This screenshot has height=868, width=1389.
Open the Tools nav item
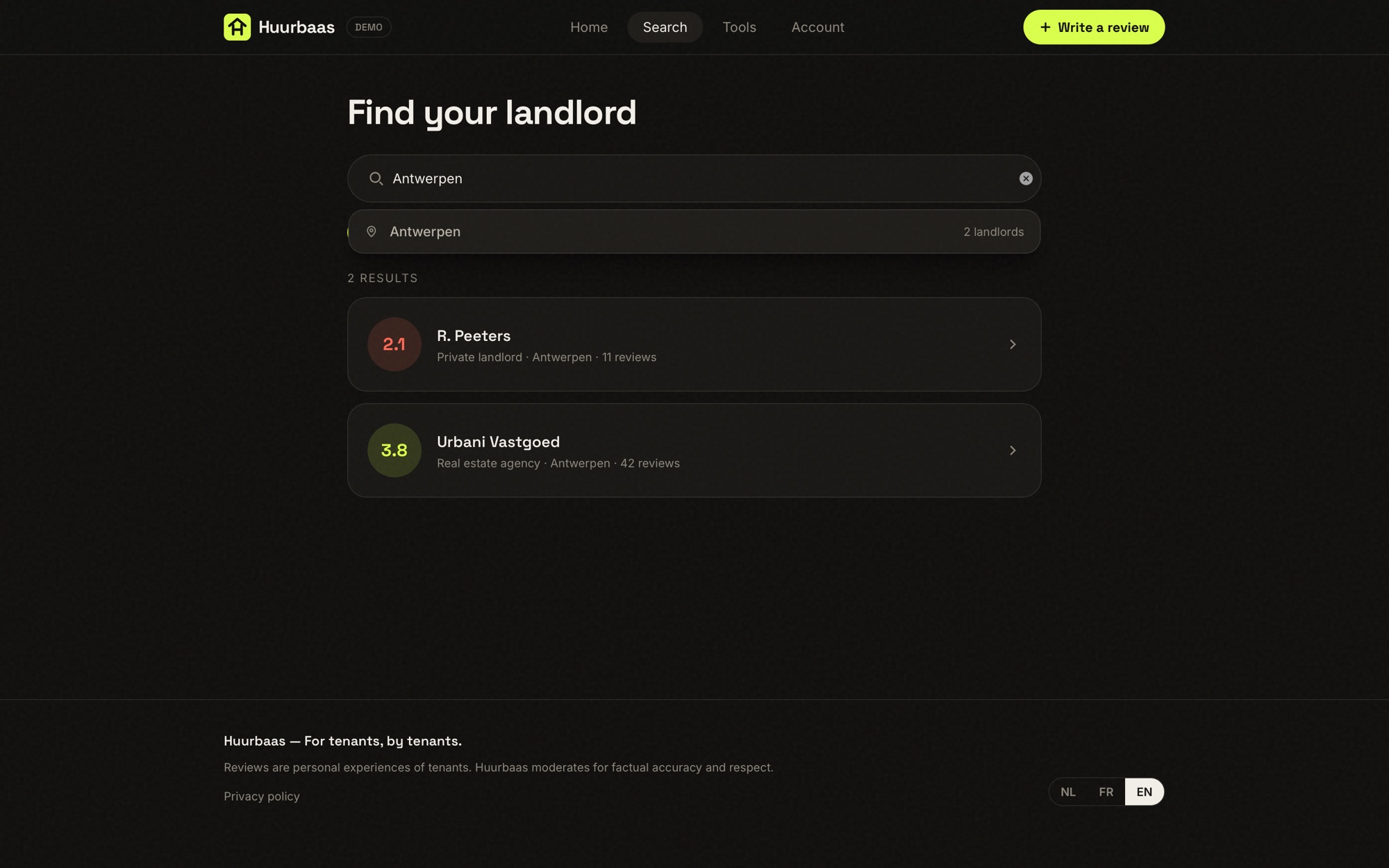(739, 27)
